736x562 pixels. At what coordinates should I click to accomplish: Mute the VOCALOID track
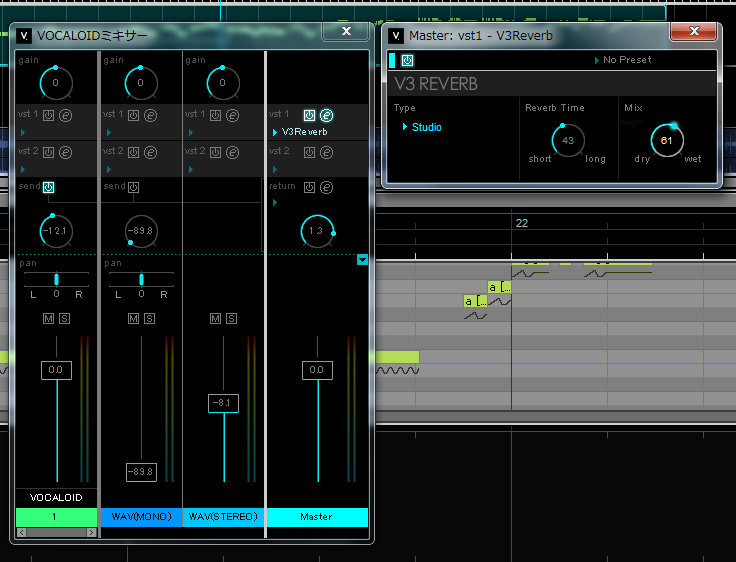(x=48, y=319)
